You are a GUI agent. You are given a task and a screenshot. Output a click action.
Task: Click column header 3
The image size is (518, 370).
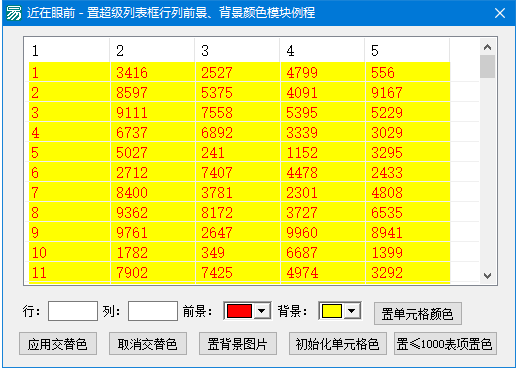point(237,50)
